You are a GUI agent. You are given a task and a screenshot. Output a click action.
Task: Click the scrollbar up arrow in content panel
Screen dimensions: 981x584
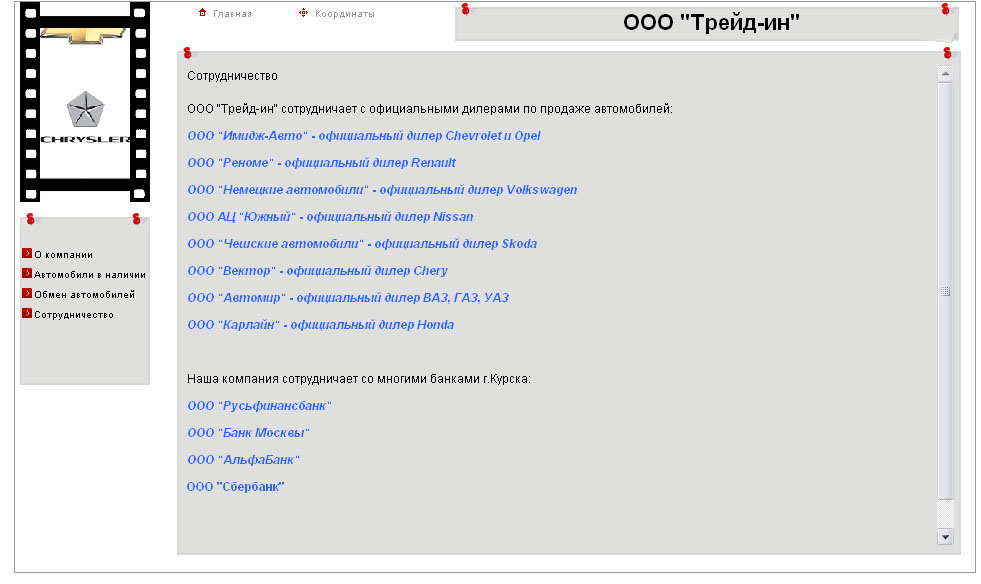pyautogui.click(x=945, y=74)
